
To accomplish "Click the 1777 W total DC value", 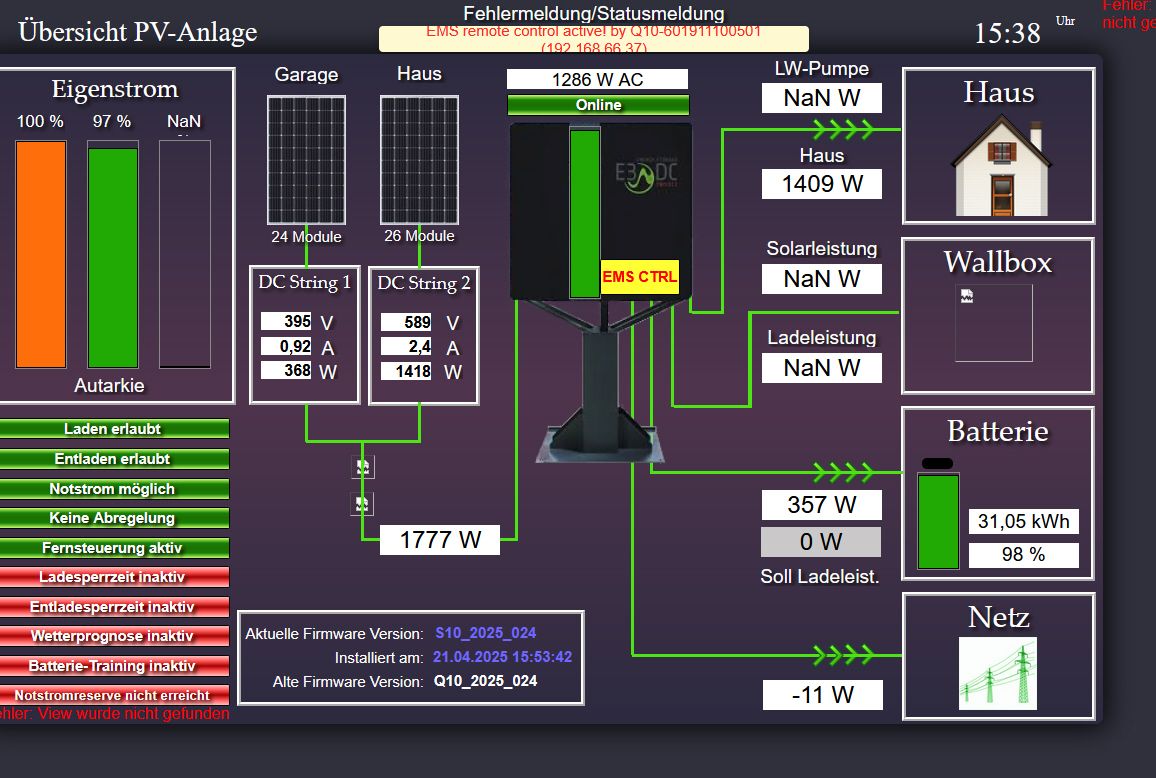I will pyautogui.click(x=440, y=540).
